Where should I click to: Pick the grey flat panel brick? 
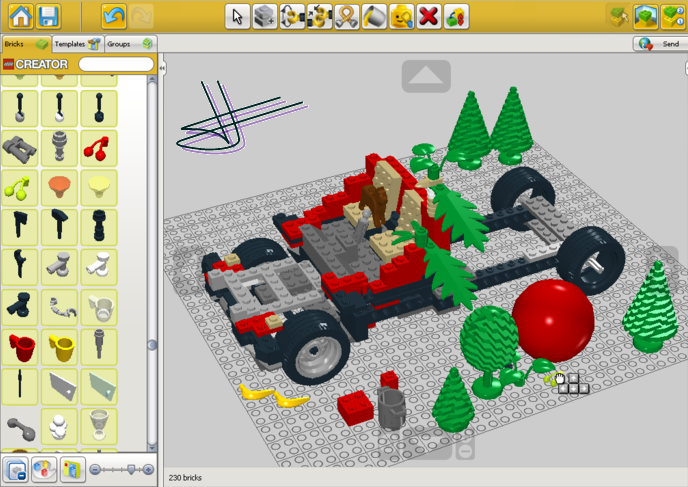click(59, 387)
